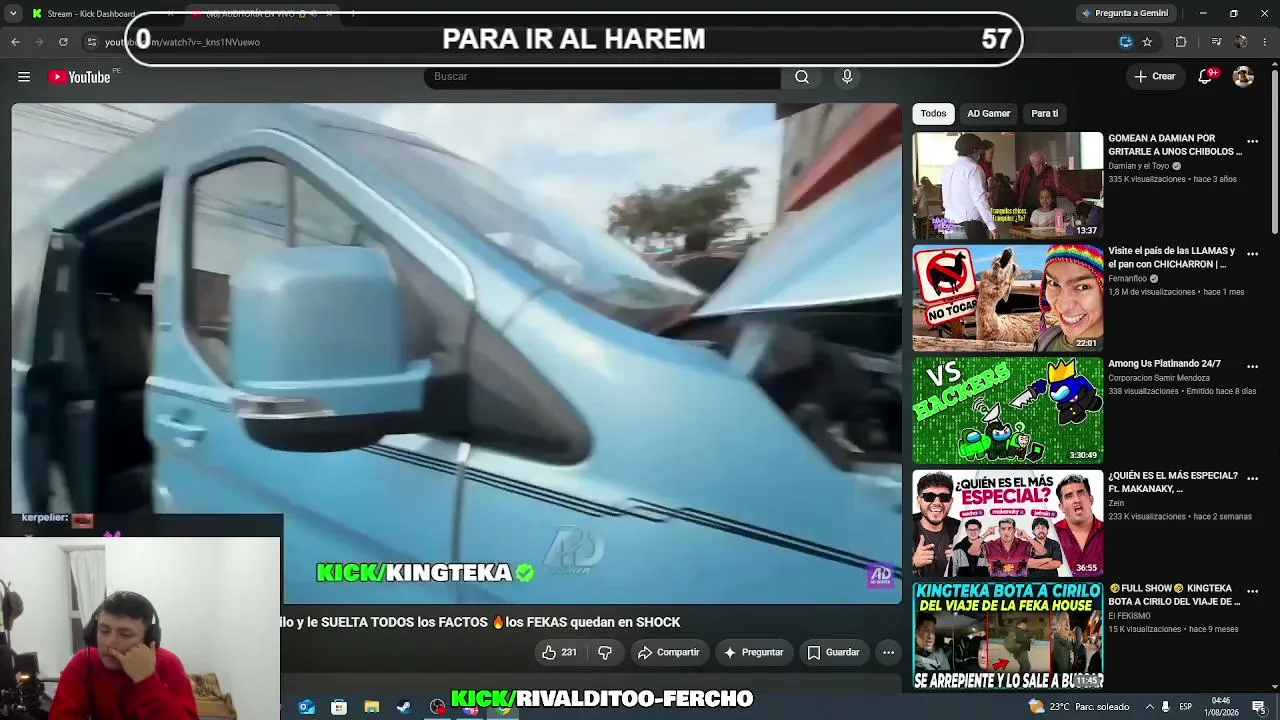Bookmark this page with the star

point(1147,42)
